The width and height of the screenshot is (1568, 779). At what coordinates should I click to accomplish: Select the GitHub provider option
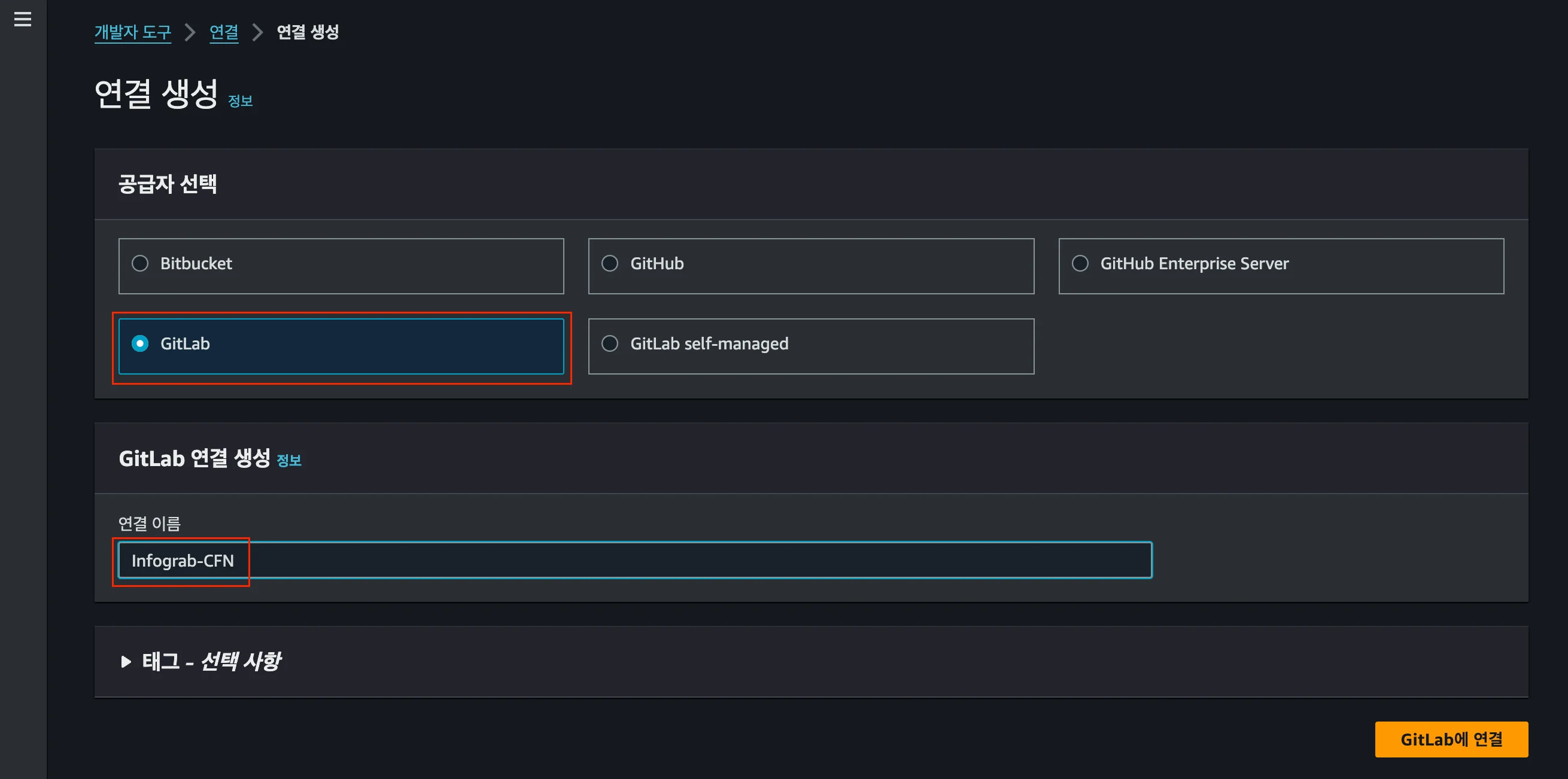coord(610,263)
